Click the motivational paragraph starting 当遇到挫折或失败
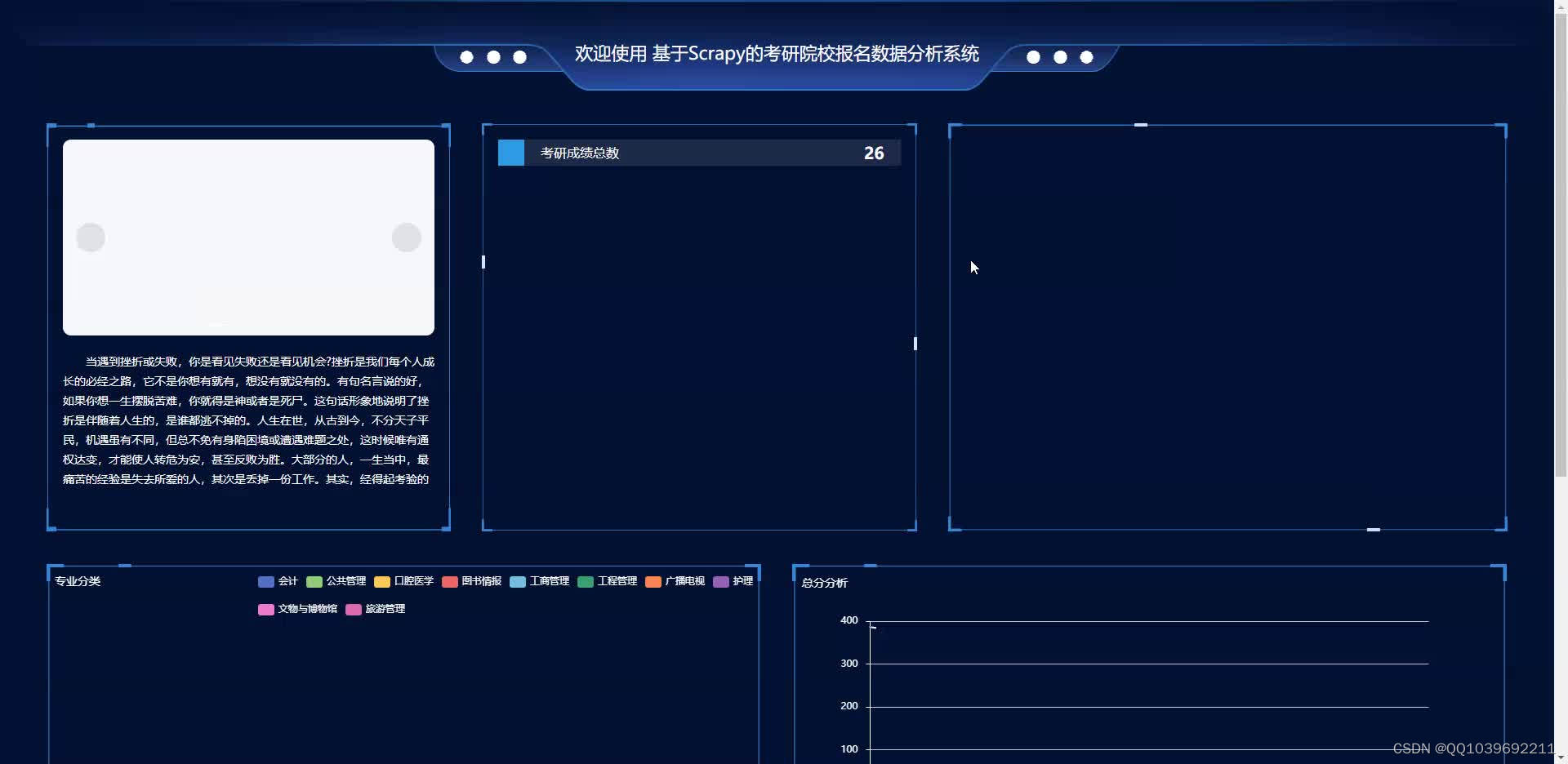Viewport: 1568px width, 764px height. [x=248, y=420]
